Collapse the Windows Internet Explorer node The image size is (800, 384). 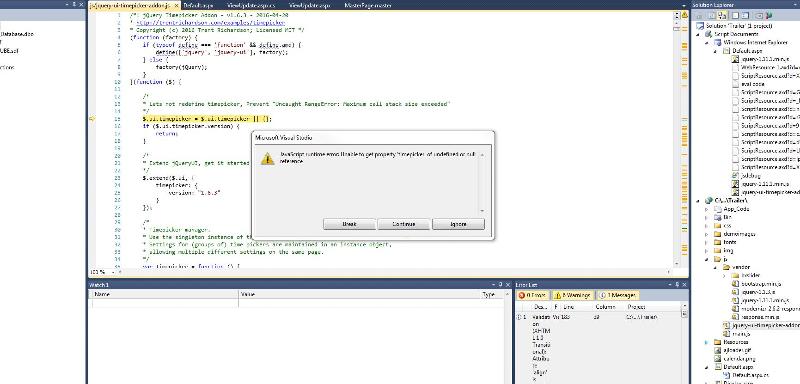click(708, 43)
